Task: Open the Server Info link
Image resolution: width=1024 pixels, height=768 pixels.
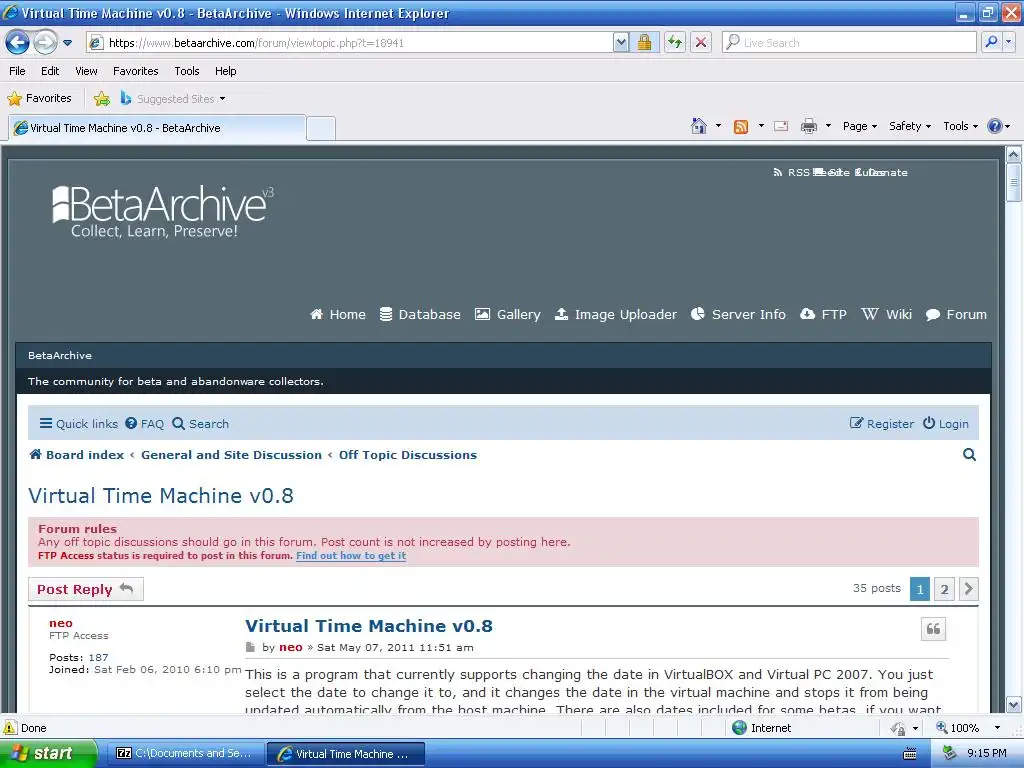Action: 738,315
